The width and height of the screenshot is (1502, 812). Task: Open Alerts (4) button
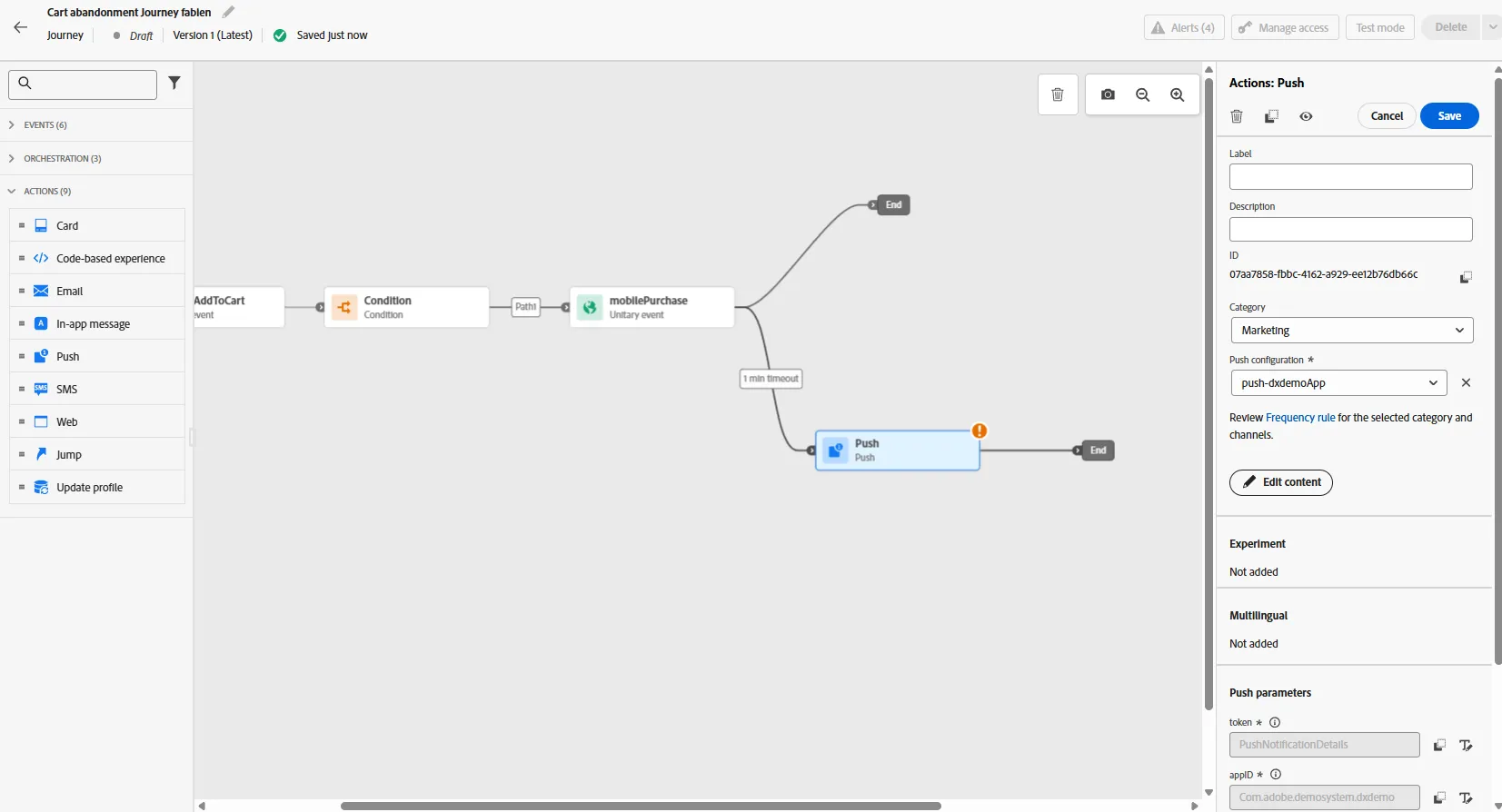click(1184, 27)
